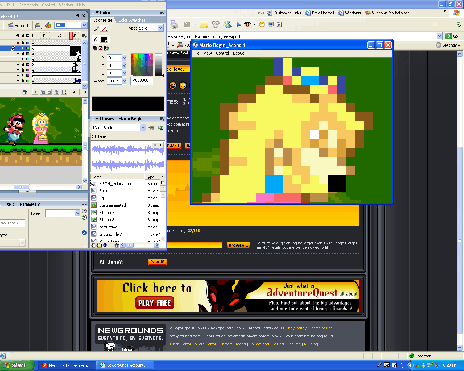Select the stroke color pencil control
The image size is (464, 371).
[x=96, y=29]
